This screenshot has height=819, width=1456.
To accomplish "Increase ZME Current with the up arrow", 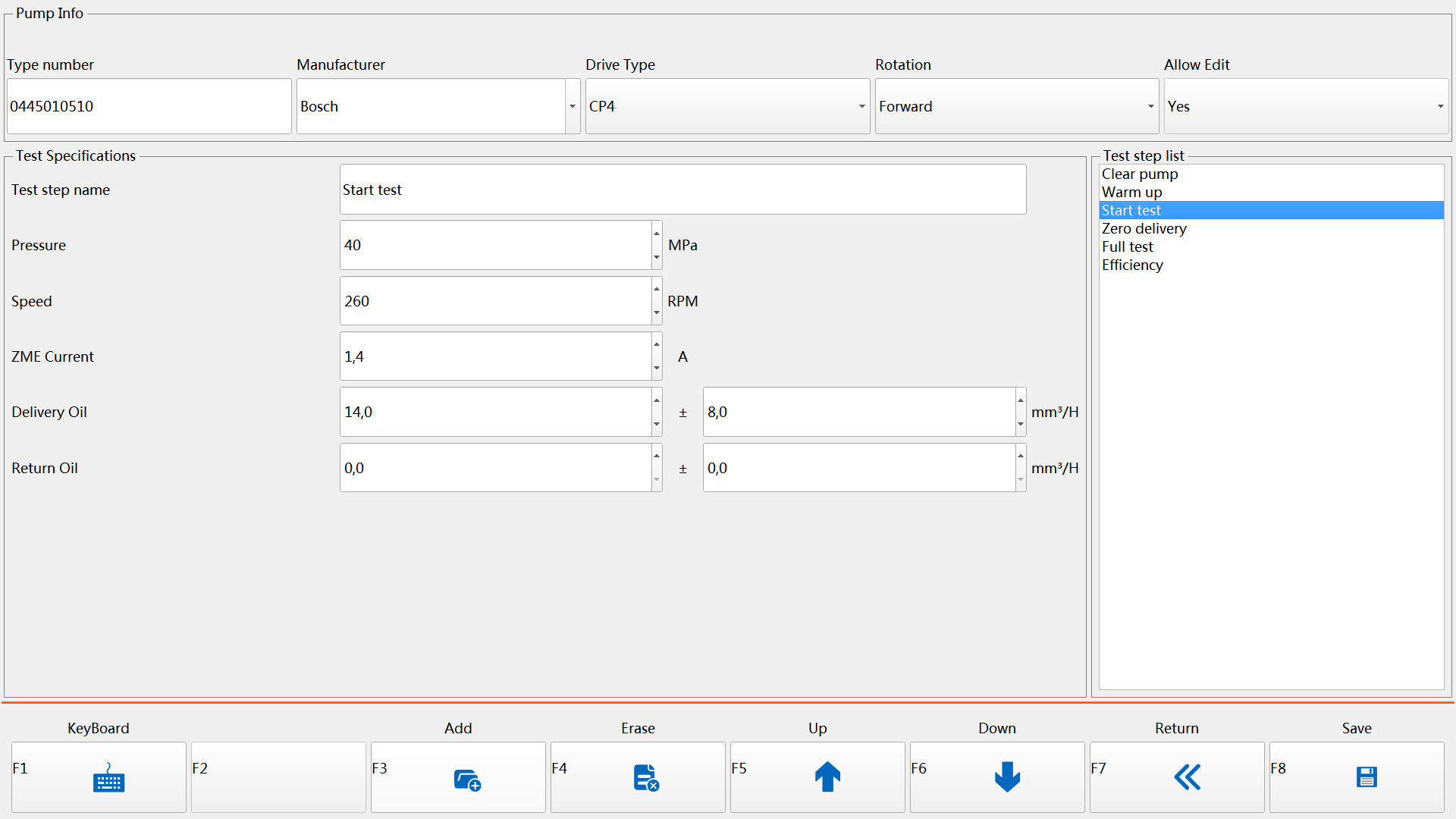I will click(x=657, y=344).
